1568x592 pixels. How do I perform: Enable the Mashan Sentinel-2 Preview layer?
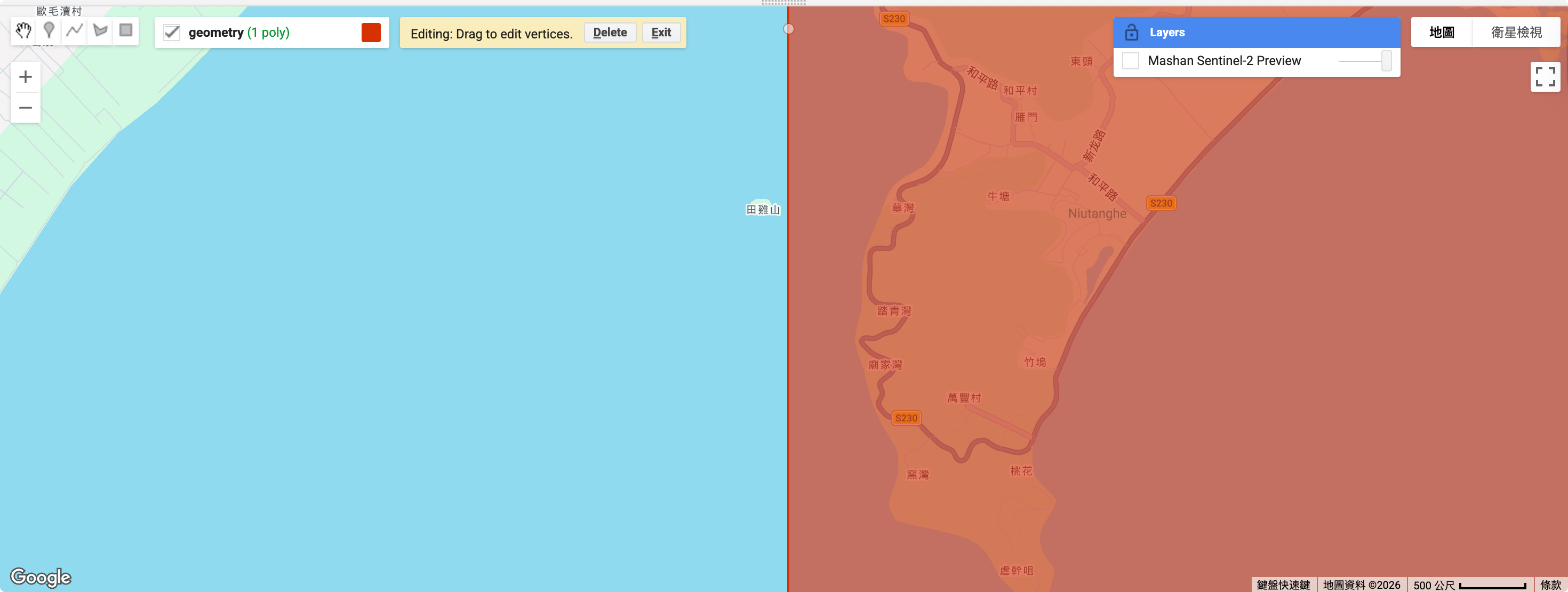tap(1130, 61)
